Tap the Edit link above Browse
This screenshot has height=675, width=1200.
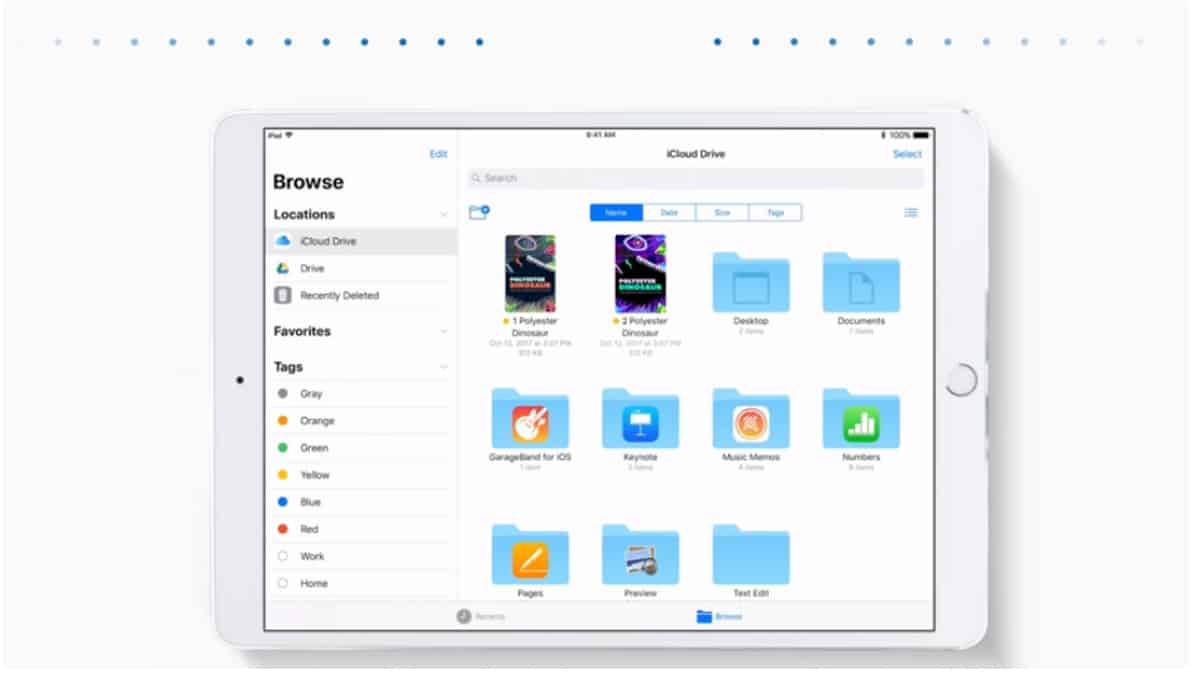tap(438, 154)
